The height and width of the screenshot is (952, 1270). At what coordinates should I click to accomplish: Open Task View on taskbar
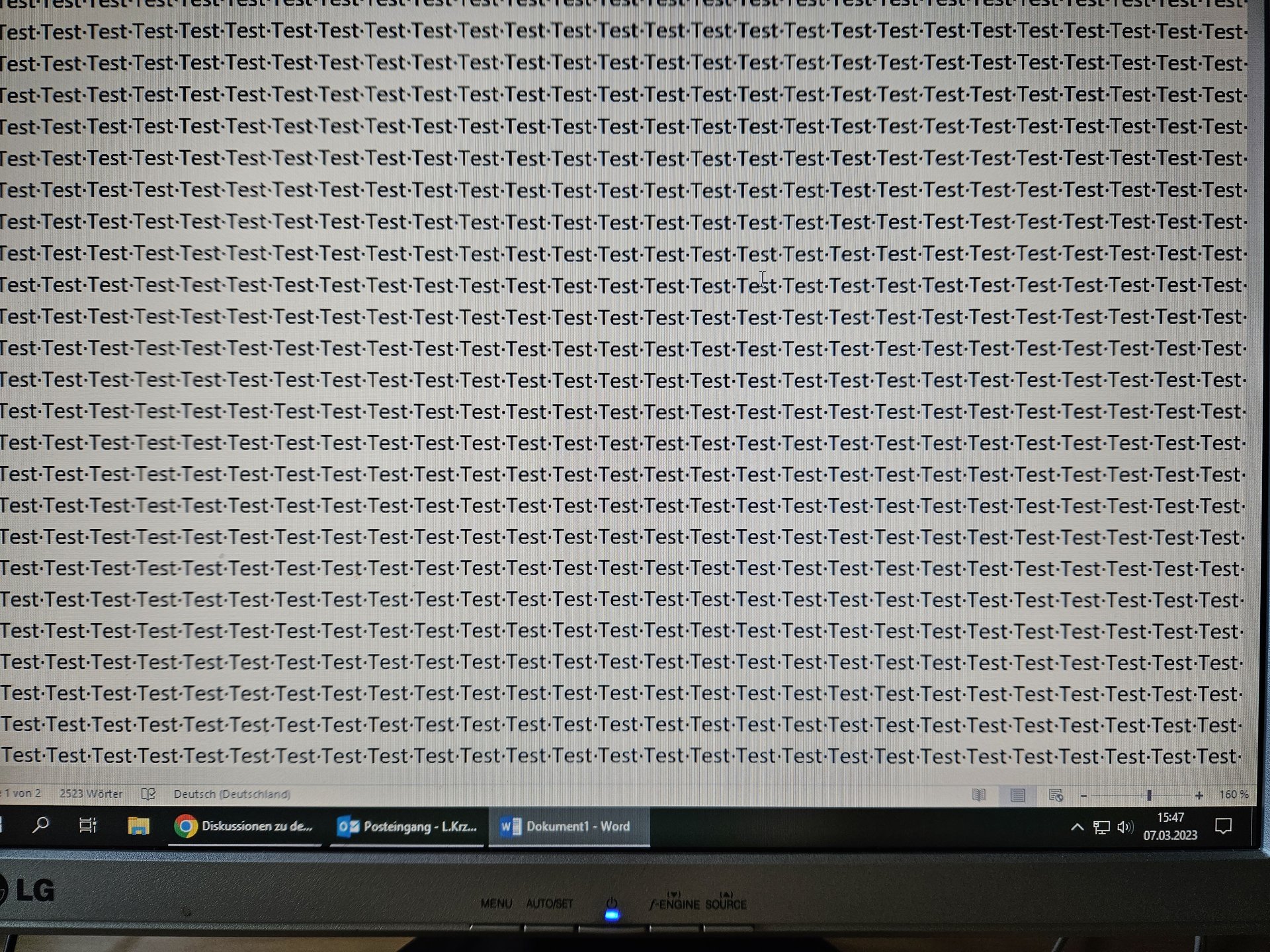87,825
